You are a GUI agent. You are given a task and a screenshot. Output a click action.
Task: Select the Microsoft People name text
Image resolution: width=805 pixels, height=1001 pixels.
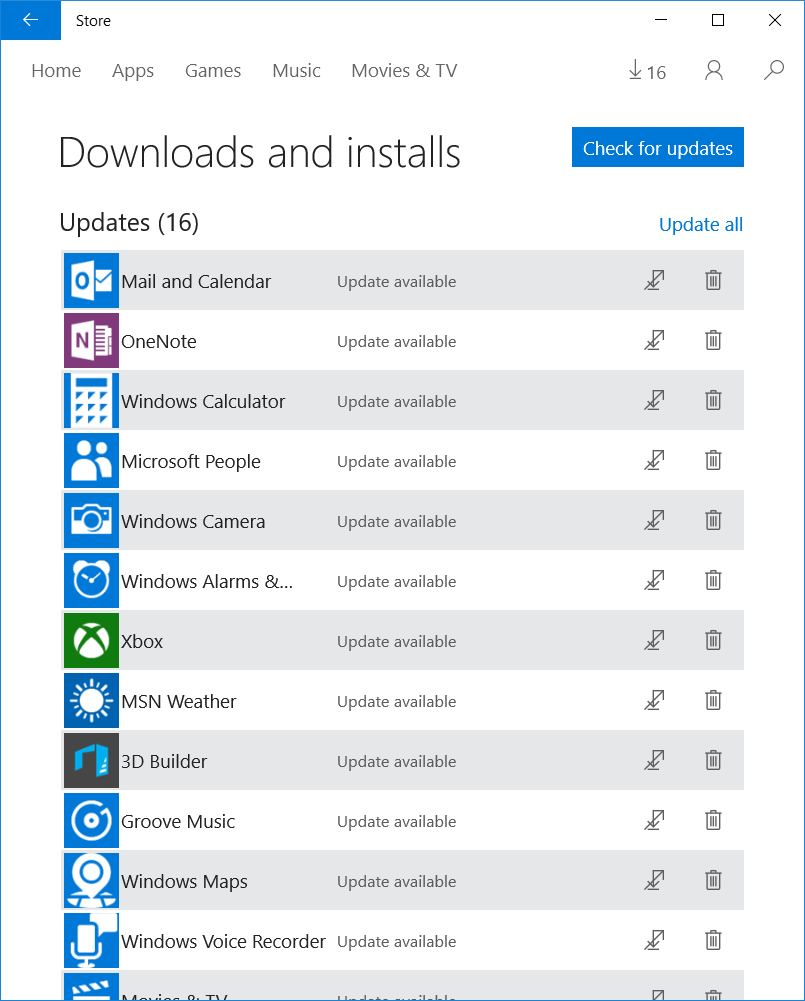[191, 462]
